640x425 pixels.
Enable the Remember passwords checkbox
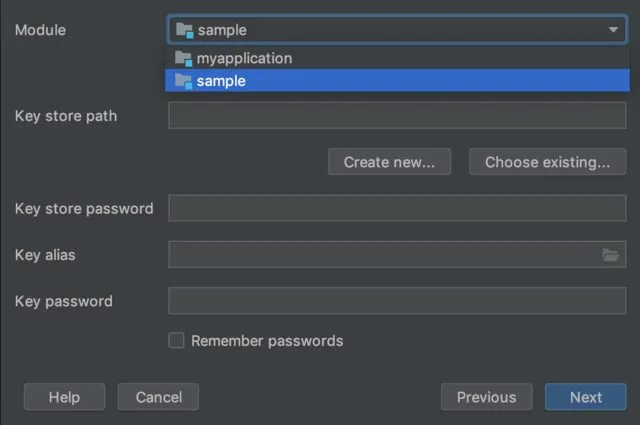(x=176, y=341)
